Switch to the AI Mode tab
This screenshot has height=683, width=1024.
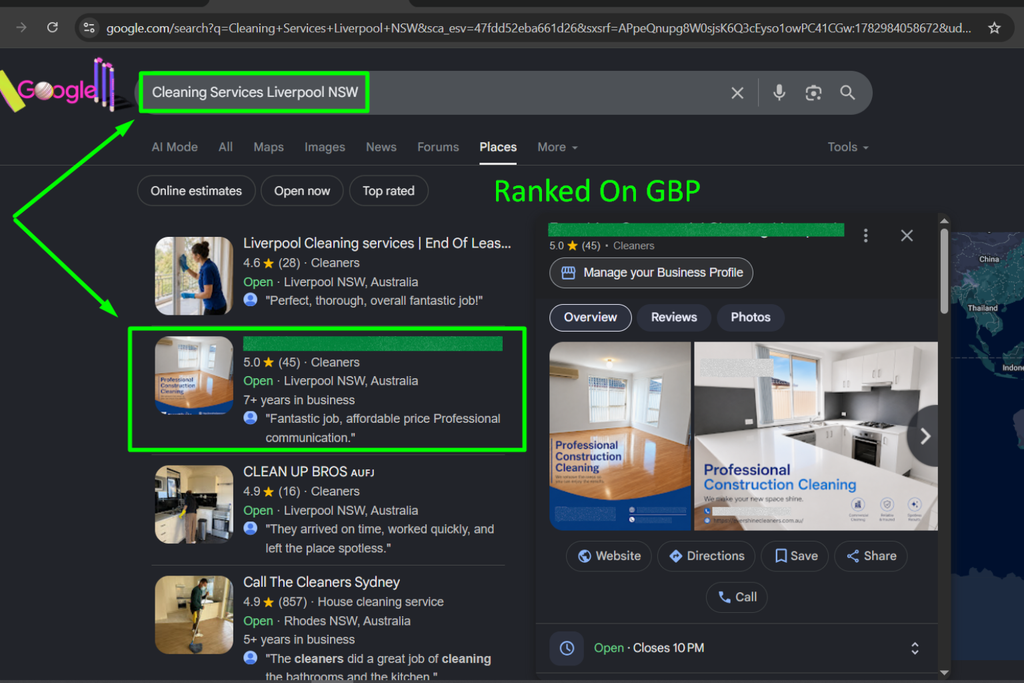coord(174,148)
